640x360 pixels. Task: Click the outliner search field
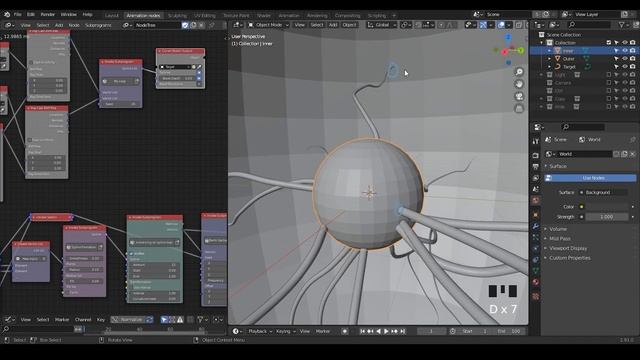coord(590,25)
